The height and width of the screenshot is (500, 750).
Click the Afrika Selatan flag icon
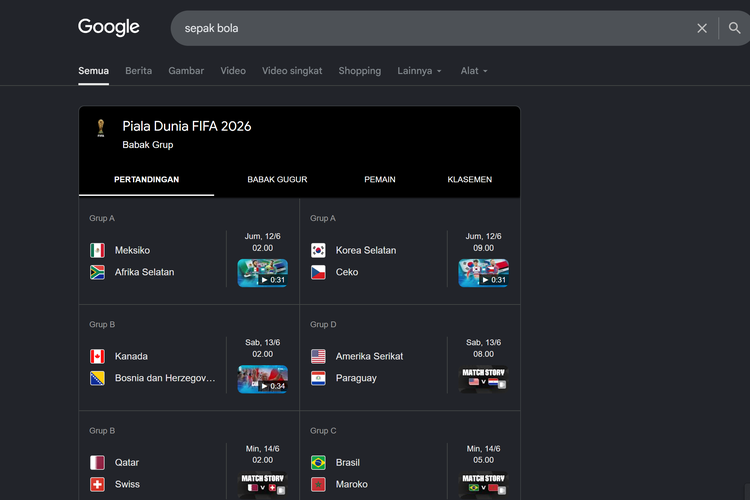tap(98, 272)
